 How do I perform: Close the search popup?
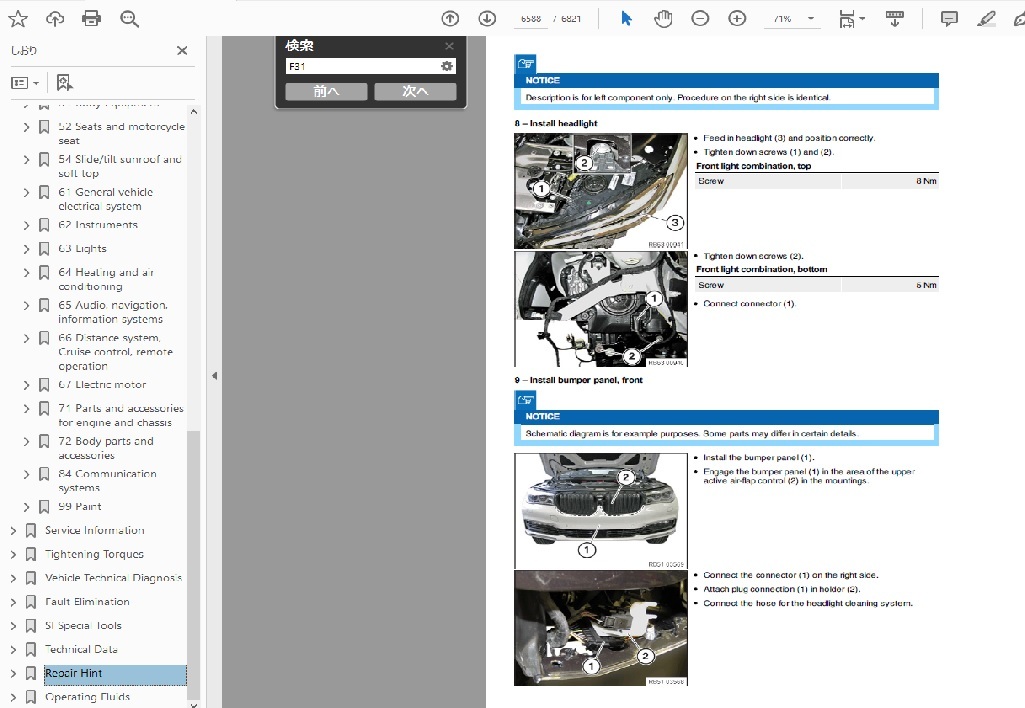(449, 46)
